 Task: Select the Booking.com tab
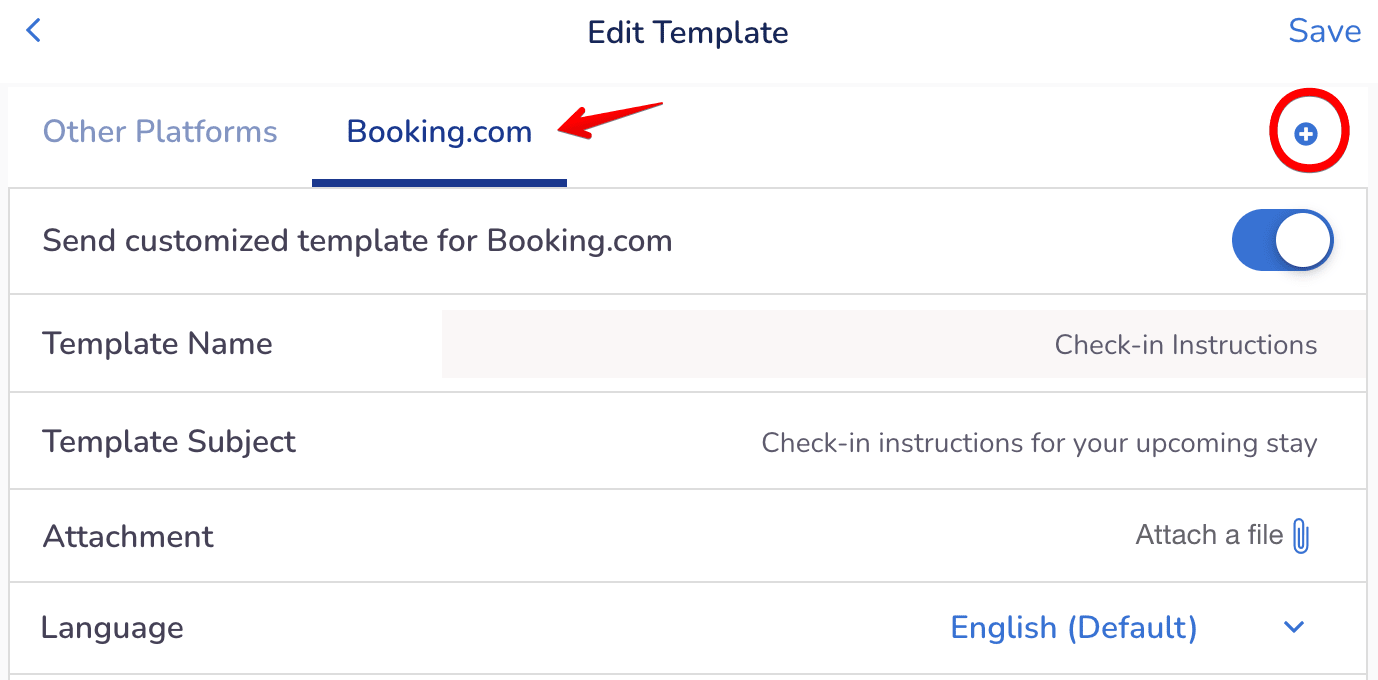439,132
